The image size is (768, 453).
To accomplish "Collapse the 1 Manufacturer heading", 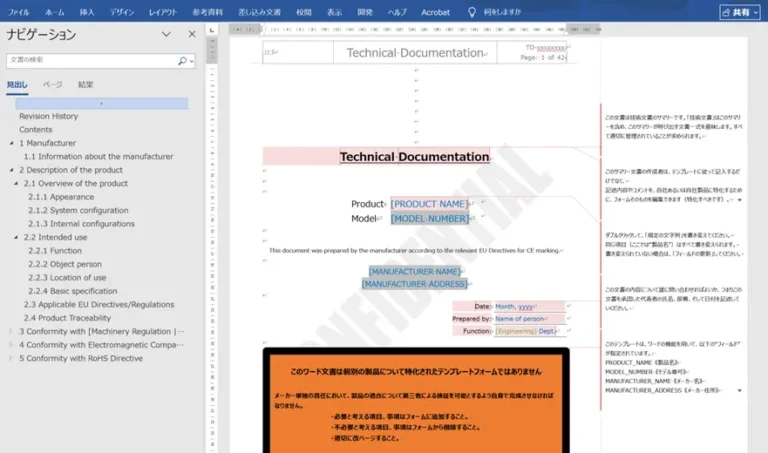I will coord(11,143).
